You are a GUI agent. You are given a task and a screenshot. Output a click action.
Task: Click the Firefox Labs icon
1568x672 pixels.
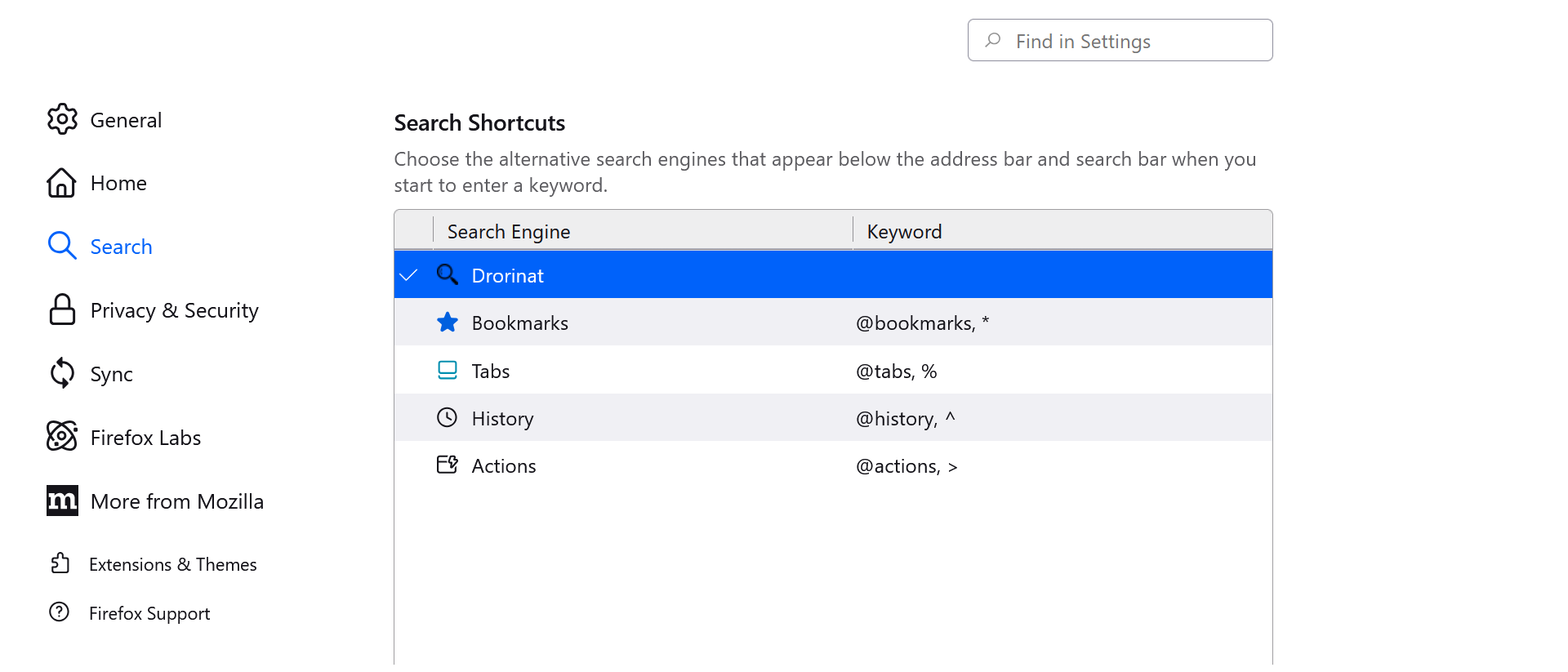point(62,437)
